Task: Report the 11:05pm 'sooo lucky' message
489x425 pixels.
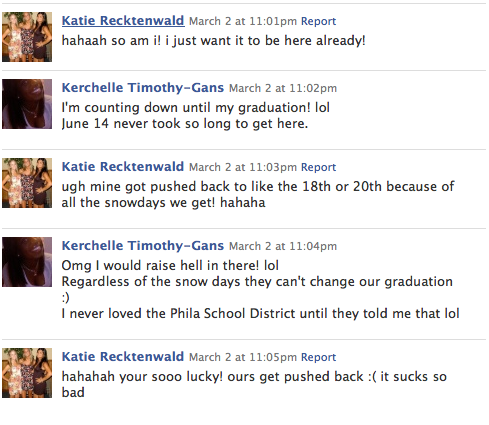Action: [x=318, y=357]
